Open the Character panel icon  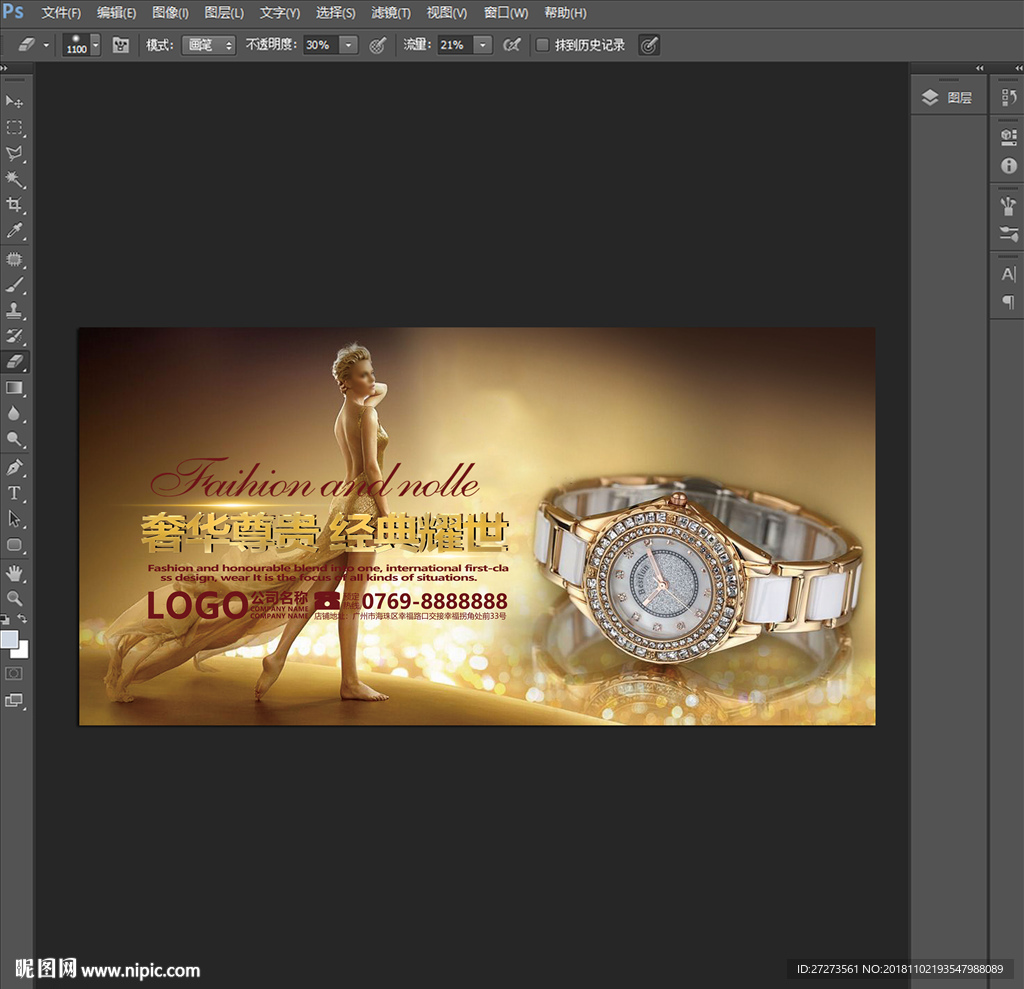pos(1008,274)
